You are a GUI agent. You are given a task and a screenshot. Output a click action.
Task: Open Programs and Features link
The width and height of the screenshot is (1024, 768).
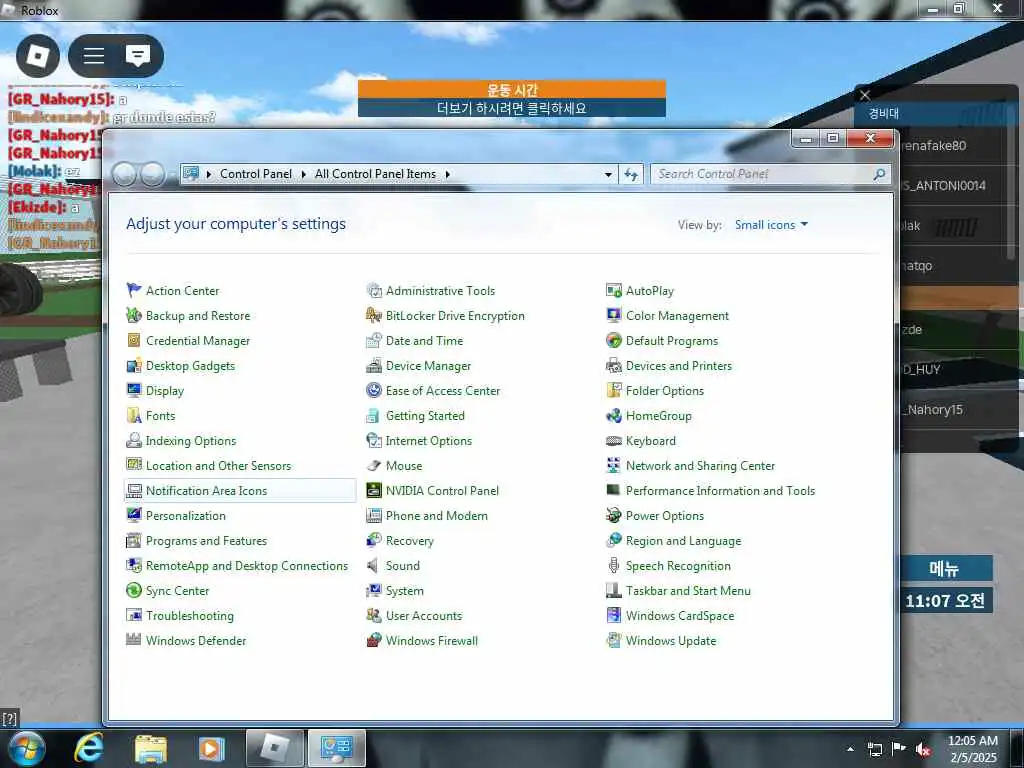click(206, 541)
